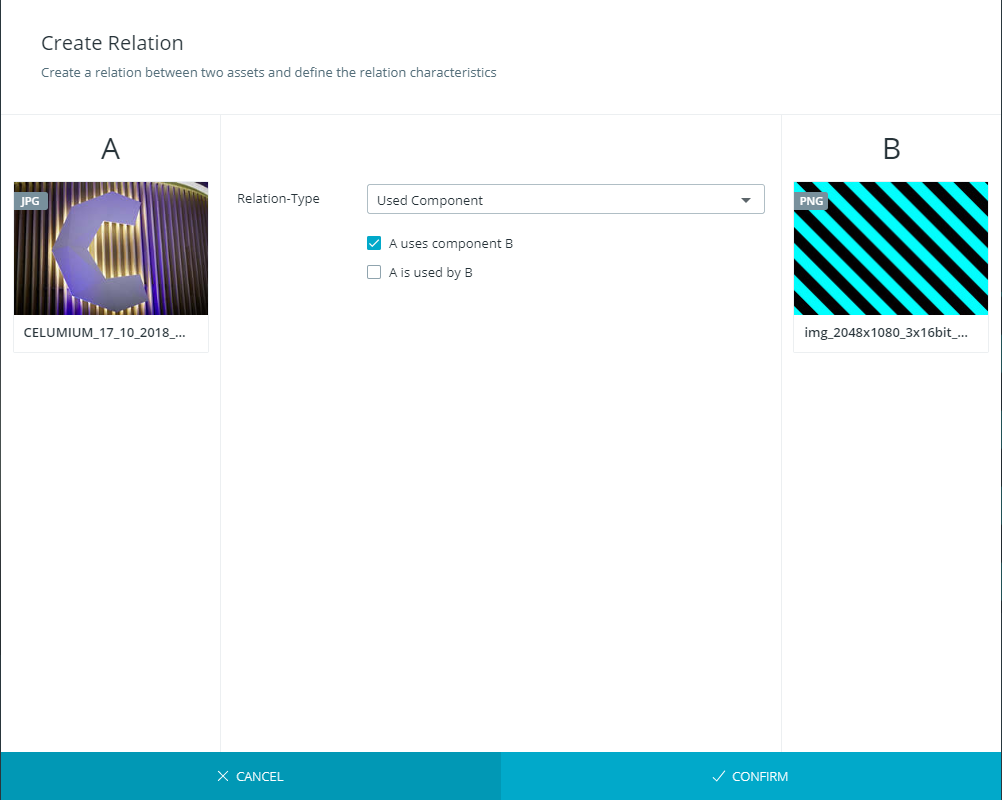
Task: Click the PNG format badge on asset B
Action: click(x=811, y=201)
